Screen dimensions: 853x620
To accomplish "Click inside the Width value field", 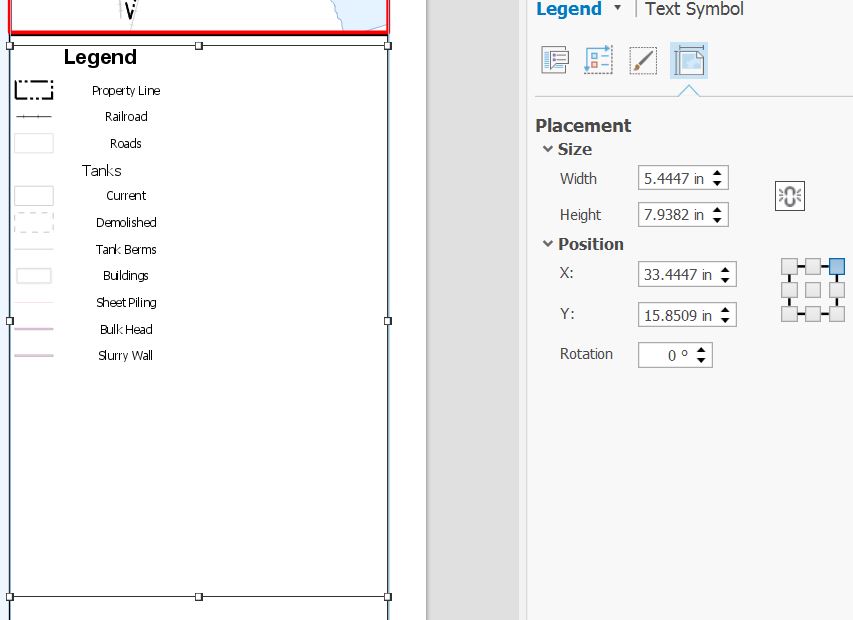I will pyautogui.click(x=670, y=177).
